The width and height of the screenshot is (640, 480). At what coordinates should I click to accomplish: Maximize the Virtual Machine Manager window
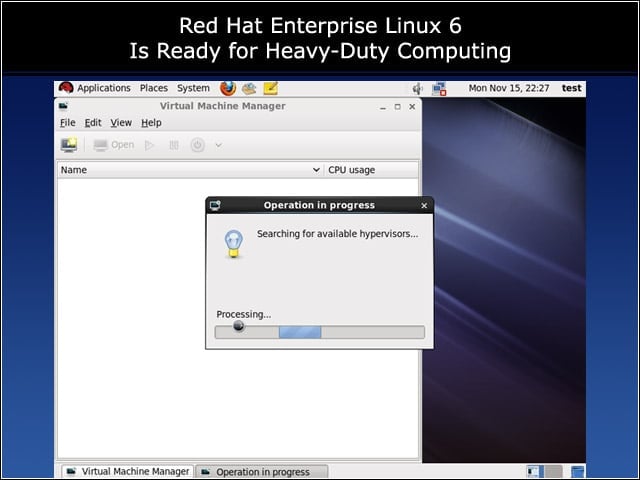tap(398, 107)
